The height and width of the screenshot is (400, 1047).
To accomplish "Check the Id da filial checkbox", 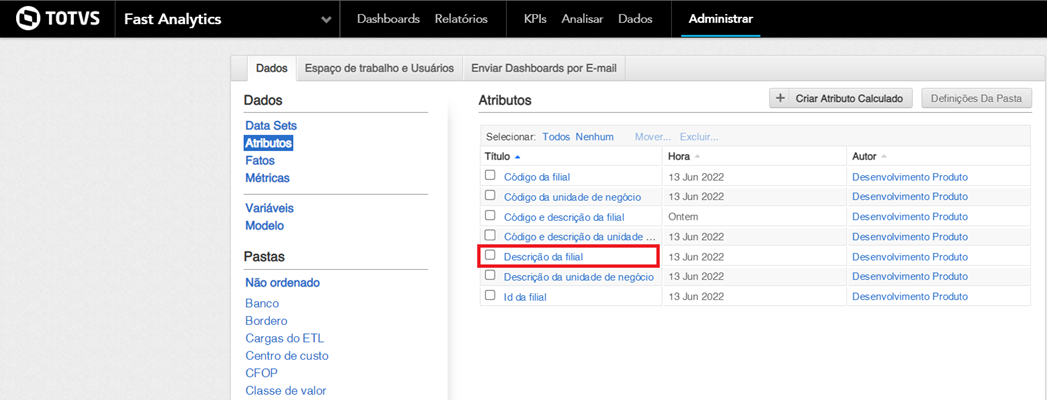I will click(x=490, y=295).
